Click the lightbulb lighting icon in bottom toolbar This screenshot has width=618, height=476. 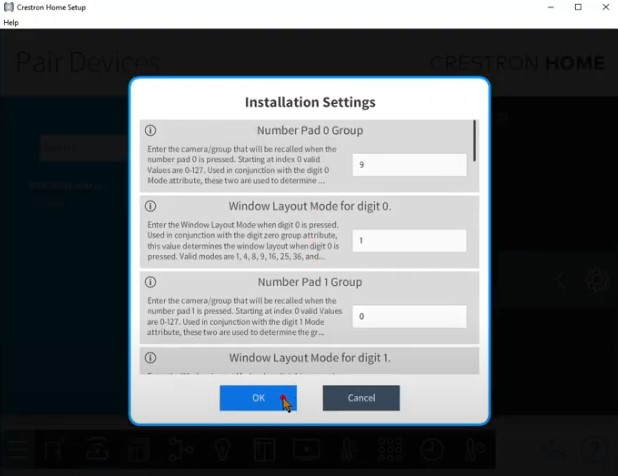point(223,449)
